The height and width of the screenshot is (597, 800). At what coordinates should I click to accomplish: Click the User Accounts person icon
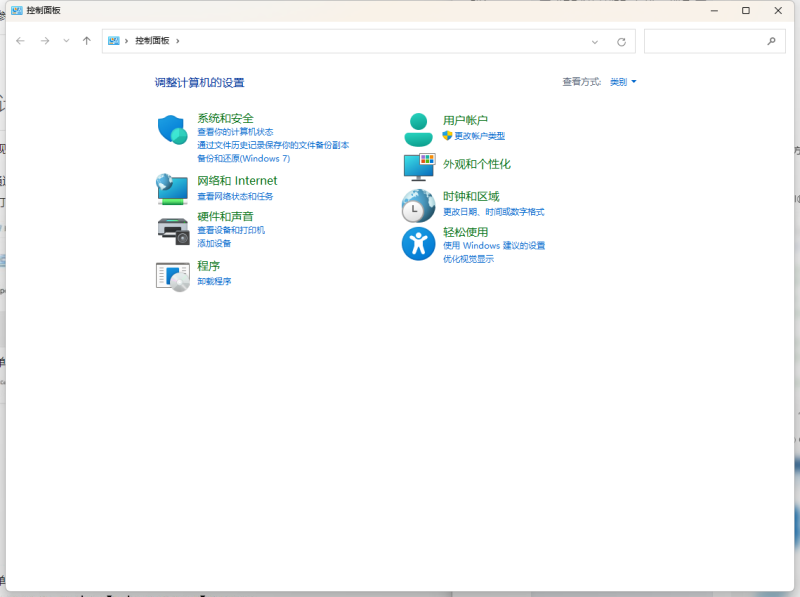418,129
